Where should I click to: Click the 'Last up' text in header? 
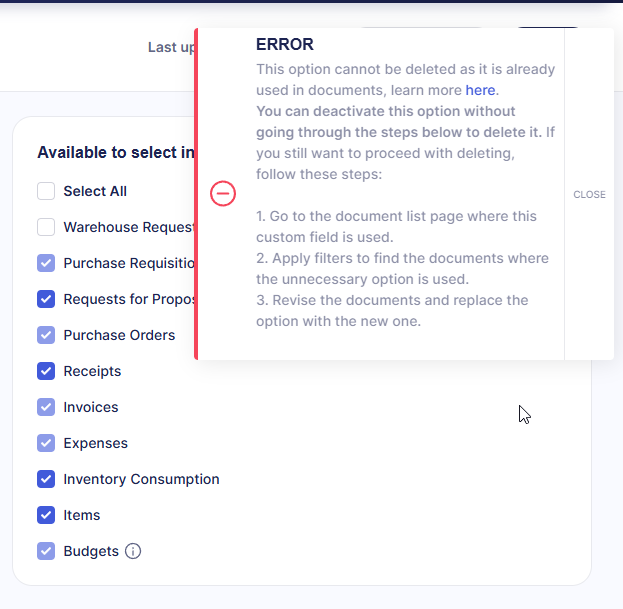point(172,47)
